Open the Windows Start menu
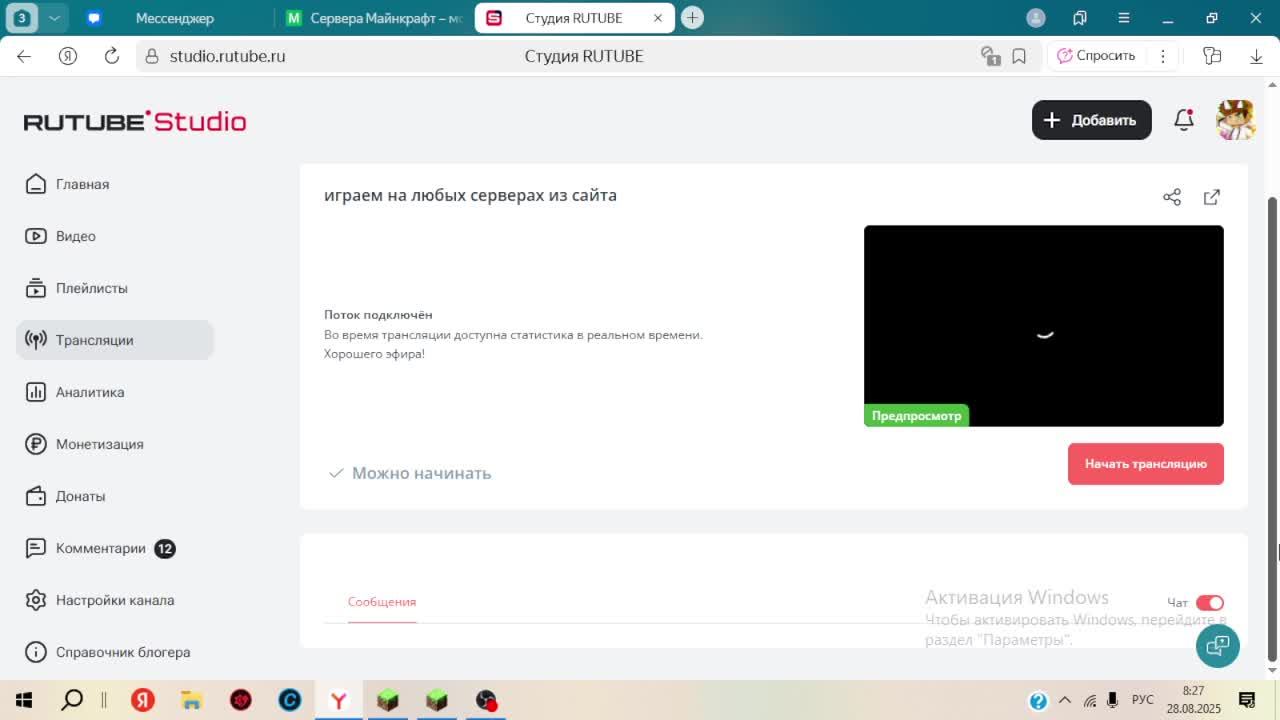1280x720 pixels. (24, 700)
